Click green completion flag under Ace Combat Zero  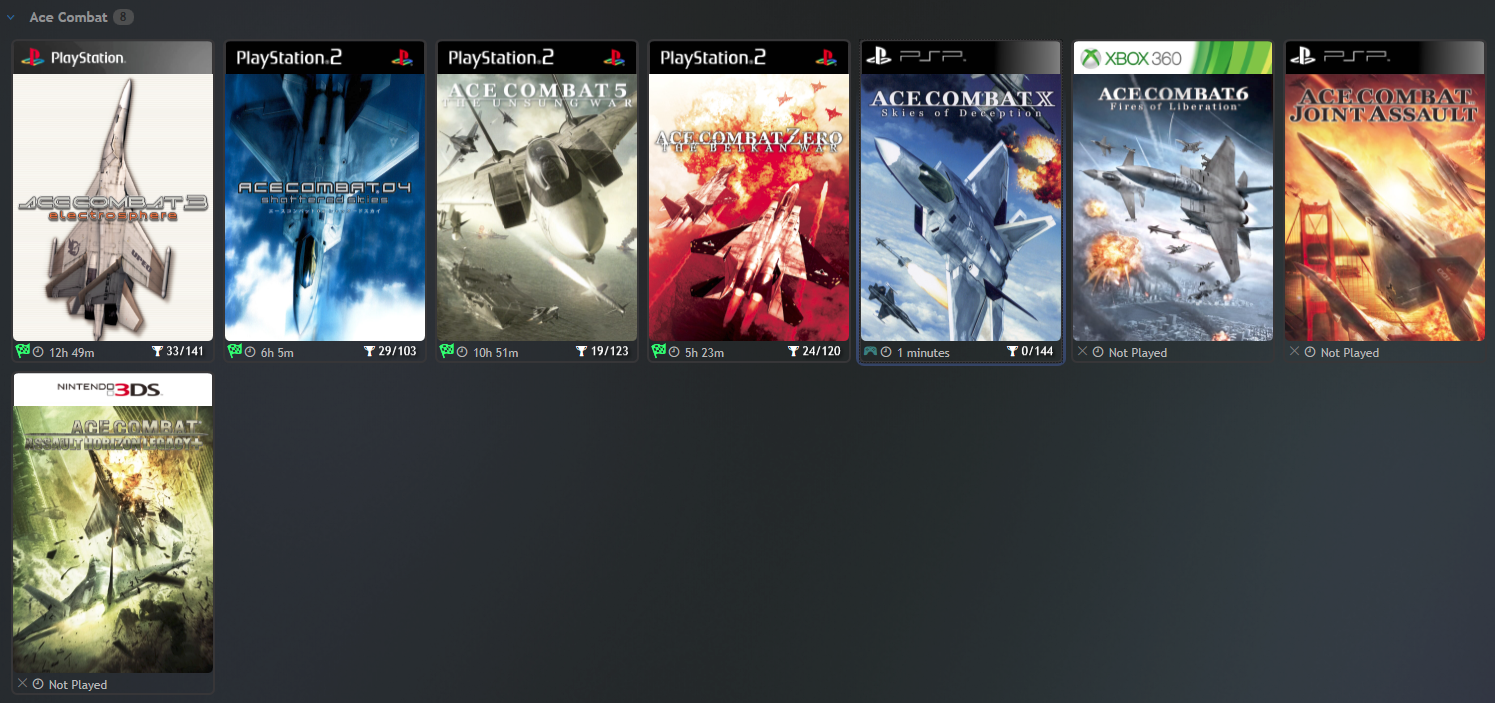(659, 351)
